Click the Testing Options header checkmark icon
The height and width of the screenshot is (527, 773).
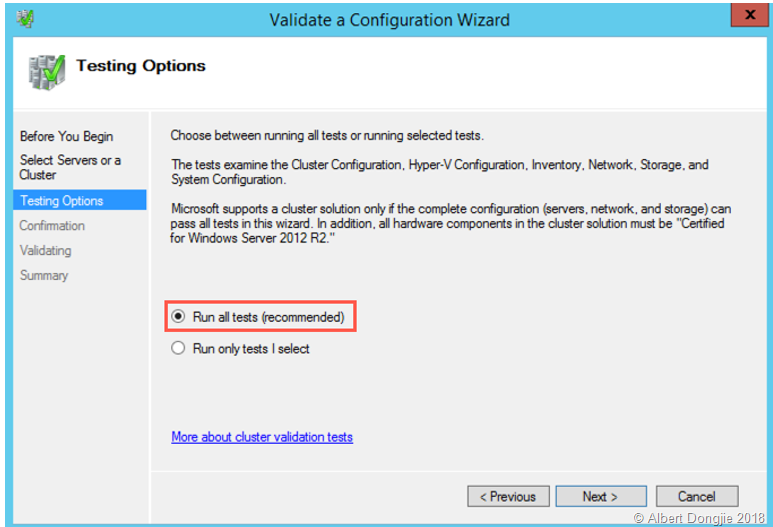pos(46,72)
